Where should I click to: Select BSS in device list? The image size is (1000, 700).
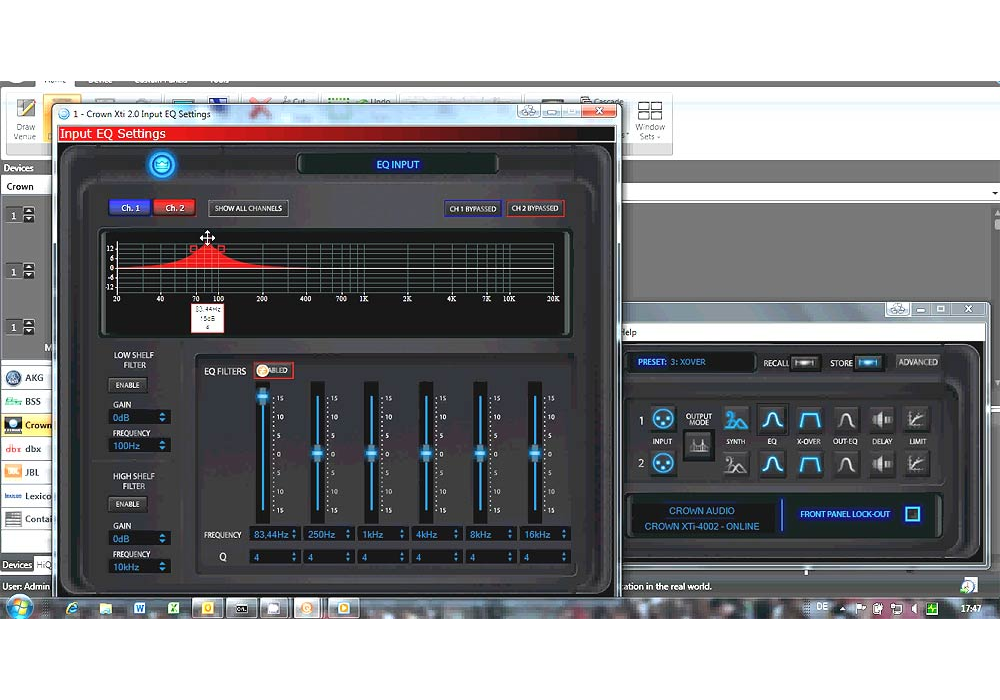(26, 401)
